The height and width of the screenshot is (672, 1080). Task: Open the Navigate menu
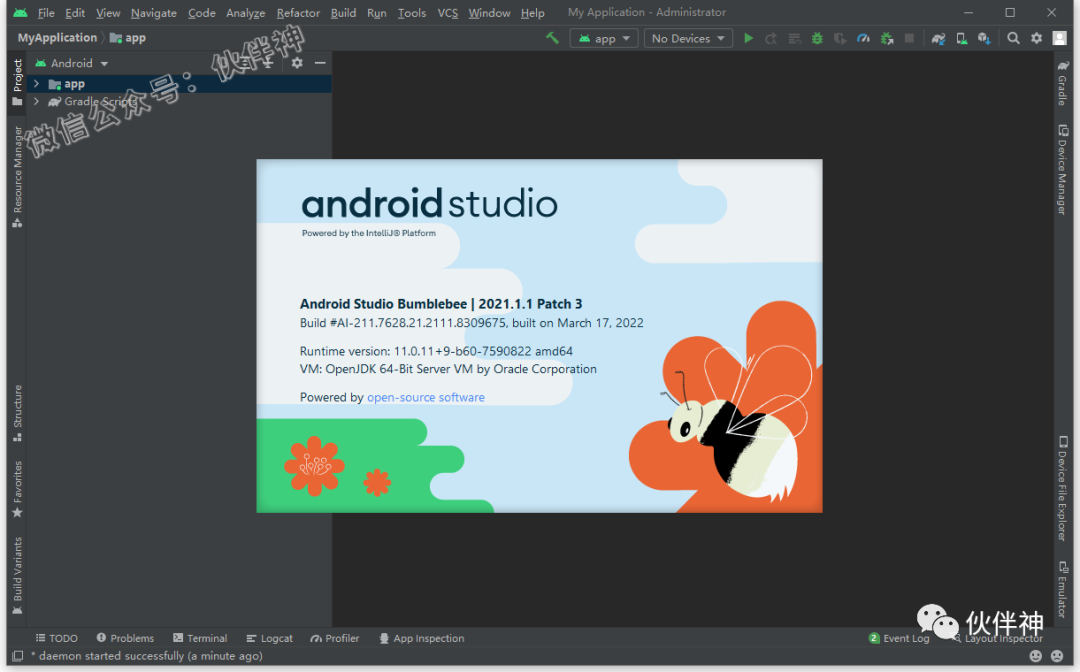point(154,12)
